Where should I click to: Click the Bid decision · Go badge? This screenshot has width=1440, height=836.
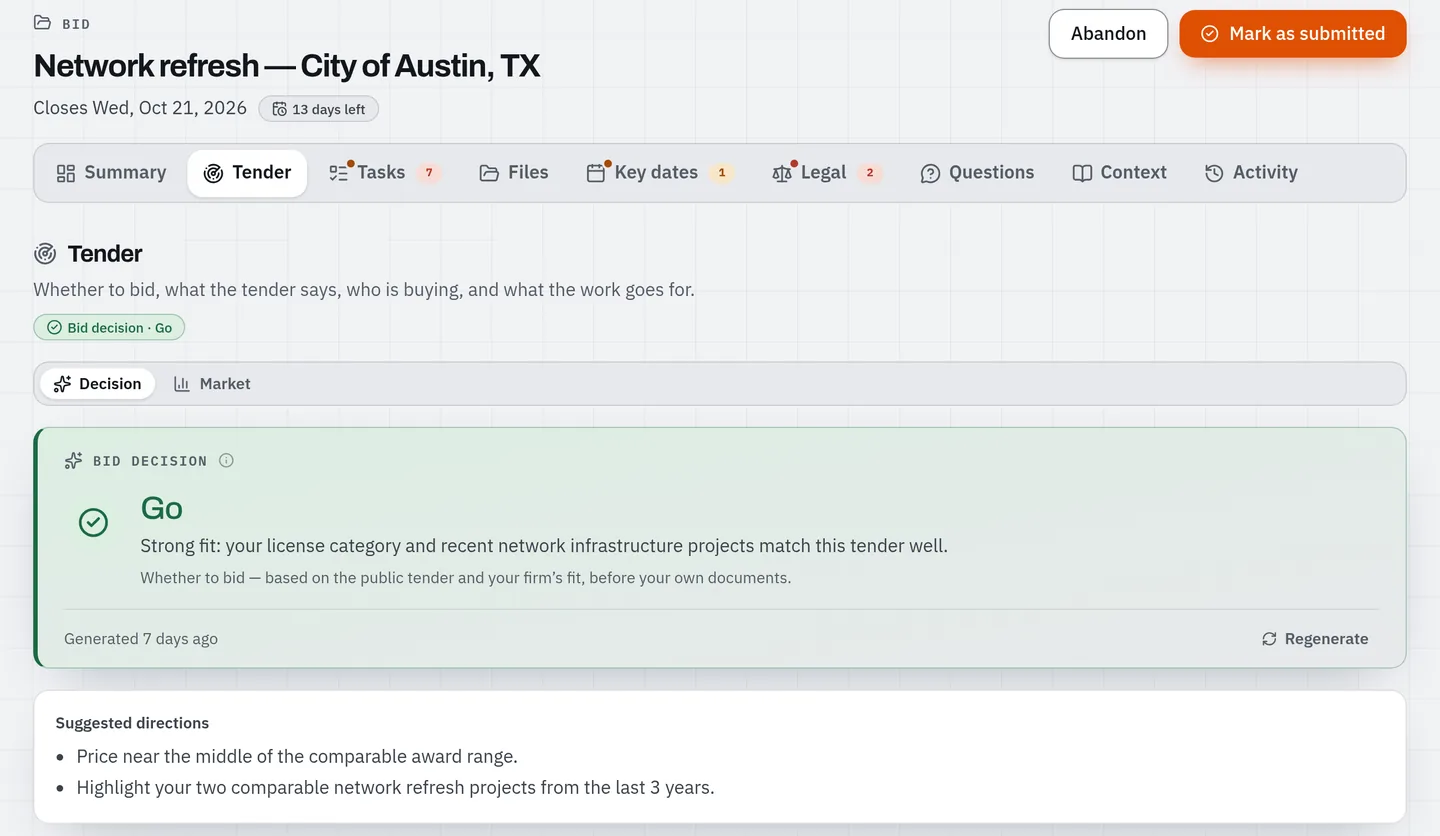(109, 328)
